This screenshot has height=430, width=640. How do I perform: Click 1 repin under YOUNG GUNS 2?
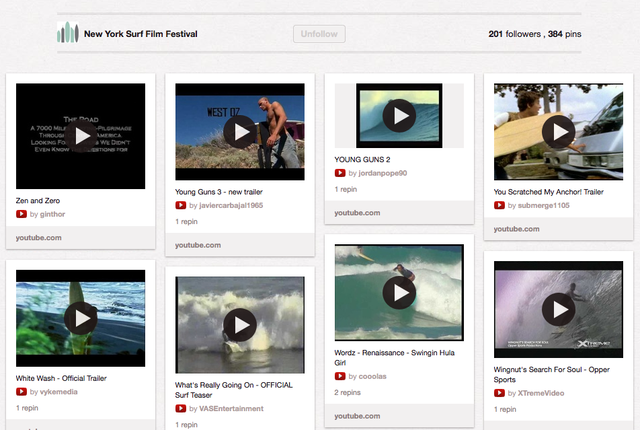click(x=346, y=189)
